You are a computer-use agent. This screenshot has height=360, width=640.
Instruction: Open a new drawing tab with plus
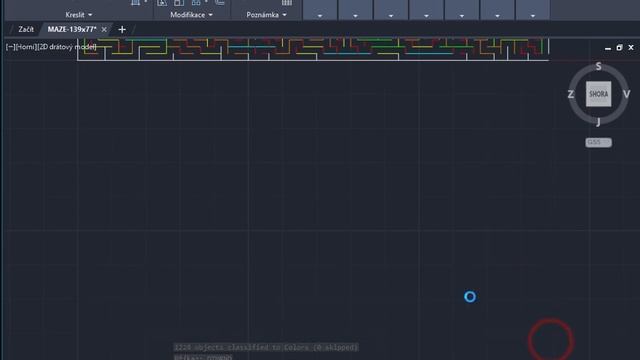coord(122,29)
